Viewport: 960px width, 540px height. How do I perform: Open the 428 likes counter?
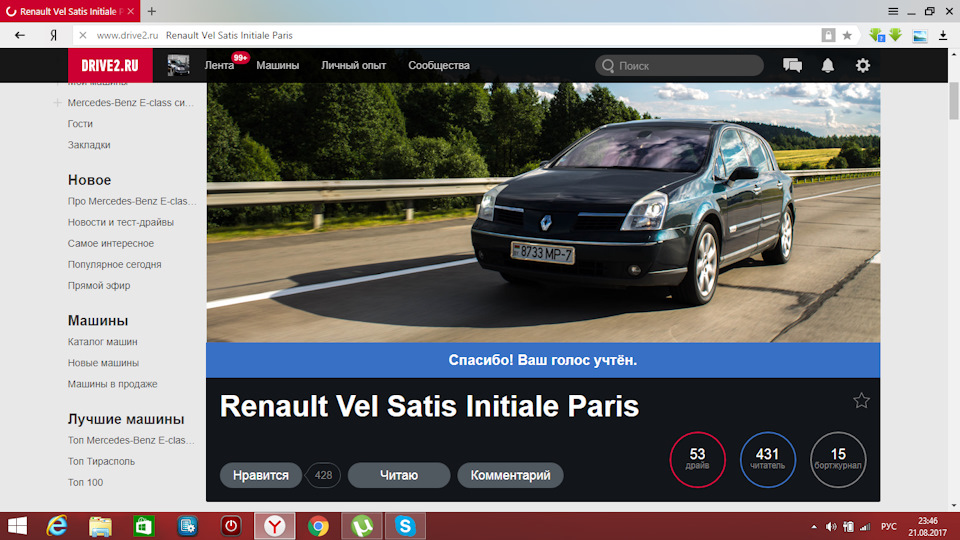(x=323, y=475)
